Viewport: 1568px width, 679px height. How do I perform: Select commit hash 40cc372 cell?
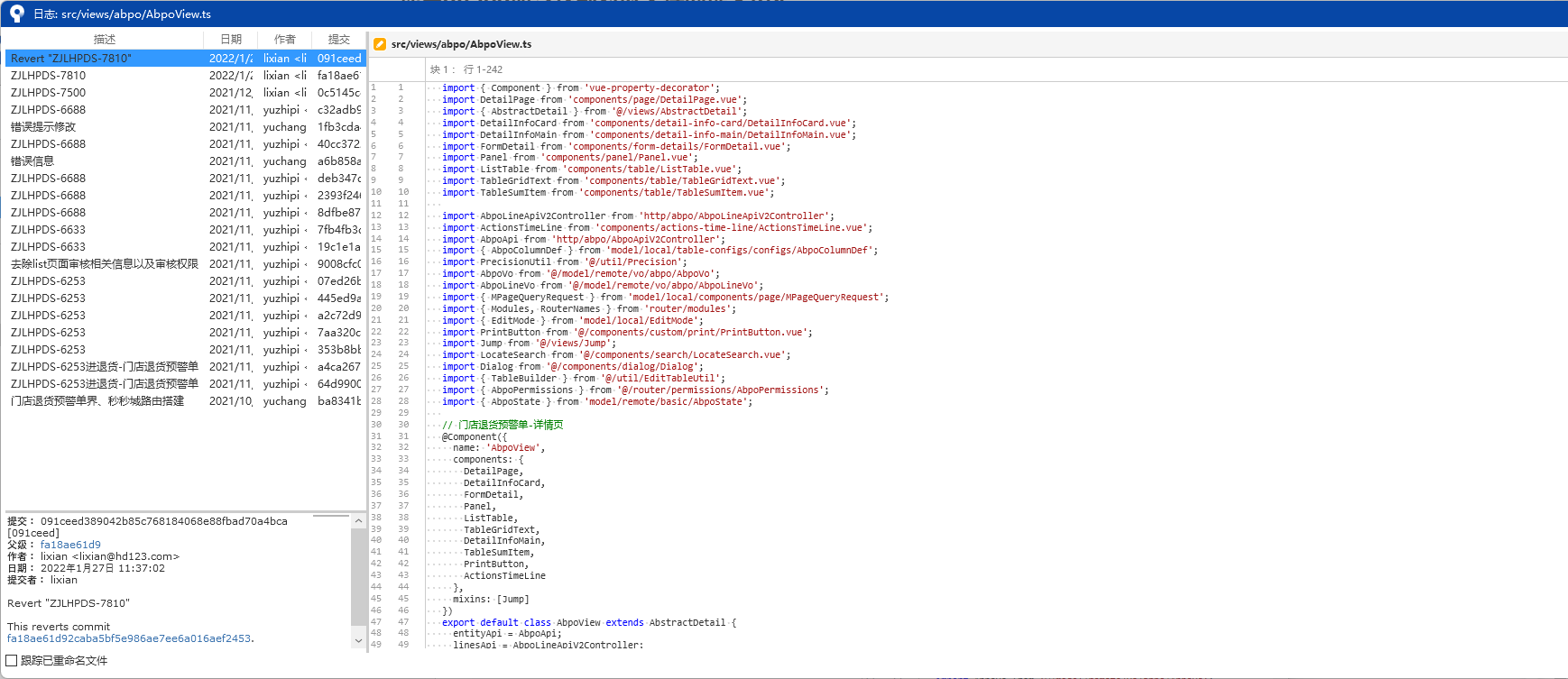(338, 144)
